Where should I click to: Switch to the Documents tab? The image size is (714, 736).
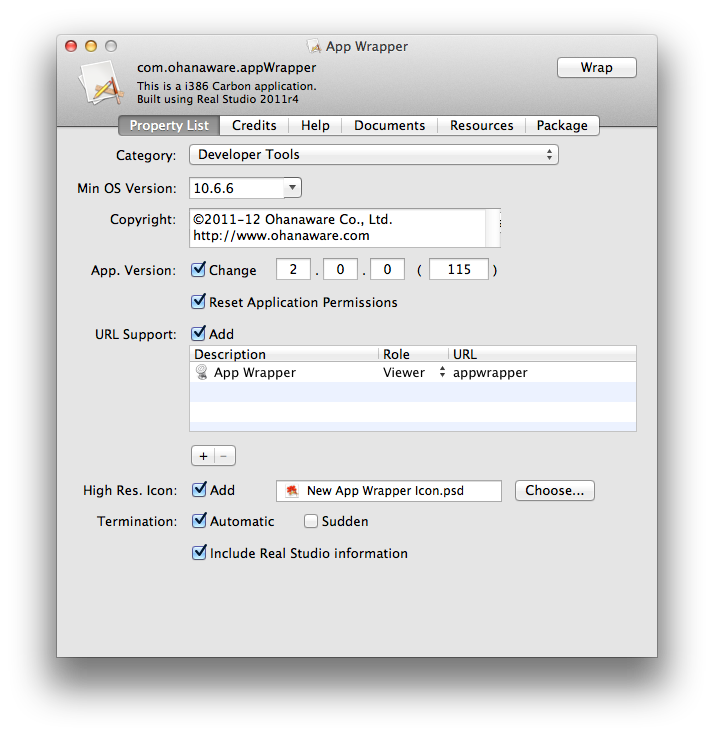click(x=389, y=125)
